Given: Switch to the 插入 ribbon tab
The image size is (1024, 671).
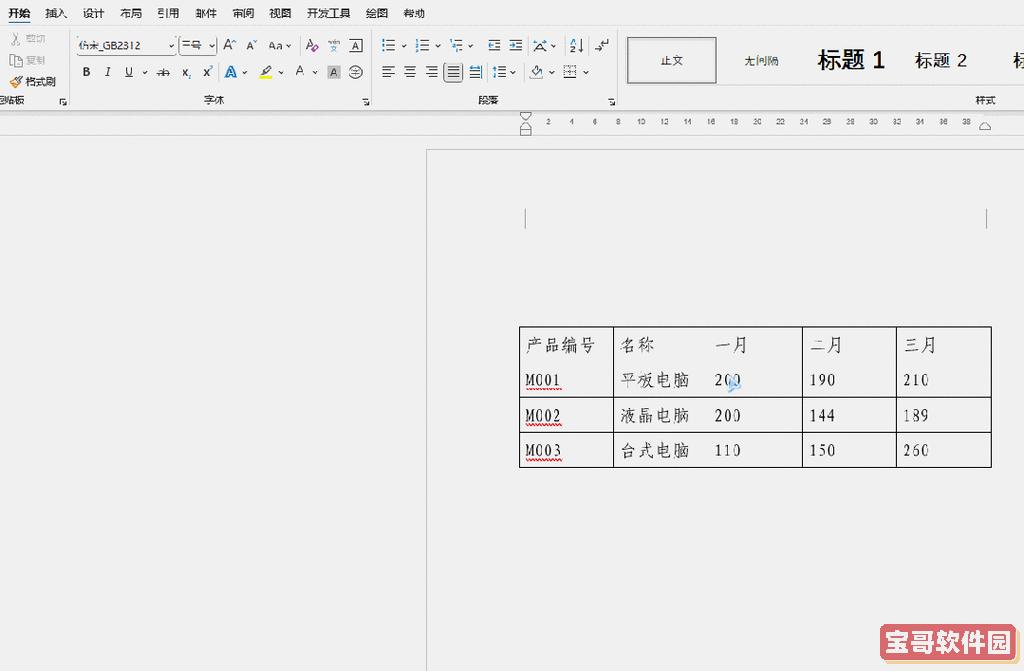Looking at the screenshot, I should [56, 13].
